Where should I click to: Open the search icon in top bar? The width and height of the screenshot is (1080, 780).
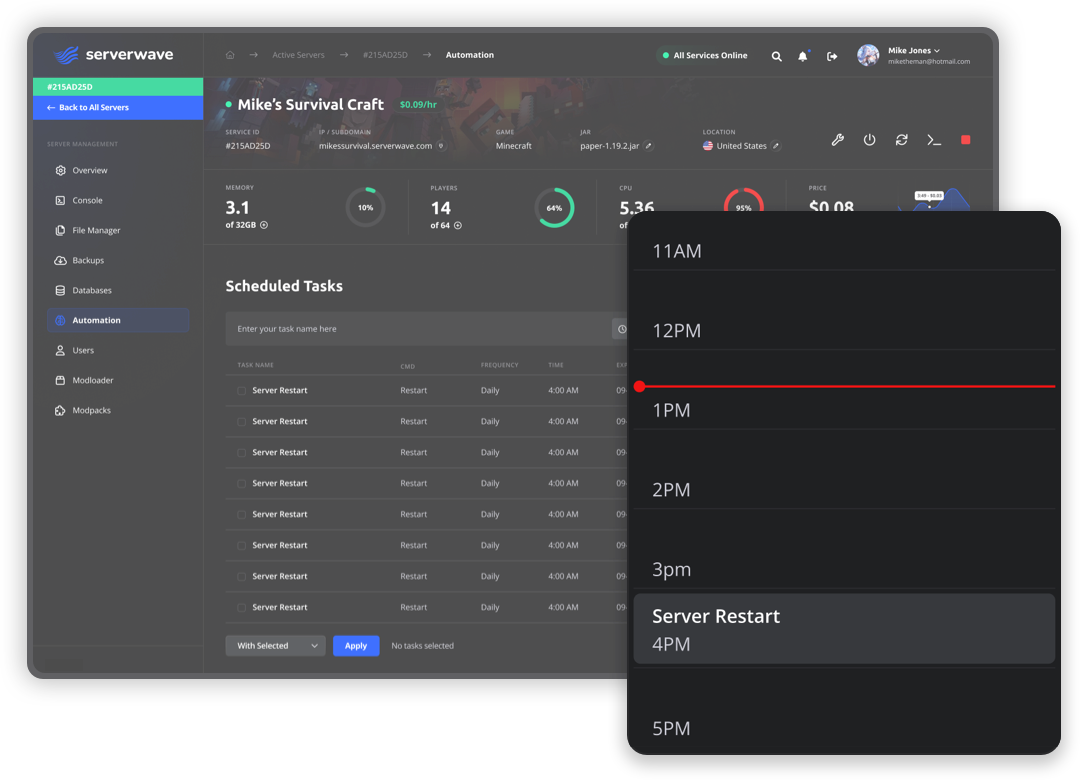point(776,56)
